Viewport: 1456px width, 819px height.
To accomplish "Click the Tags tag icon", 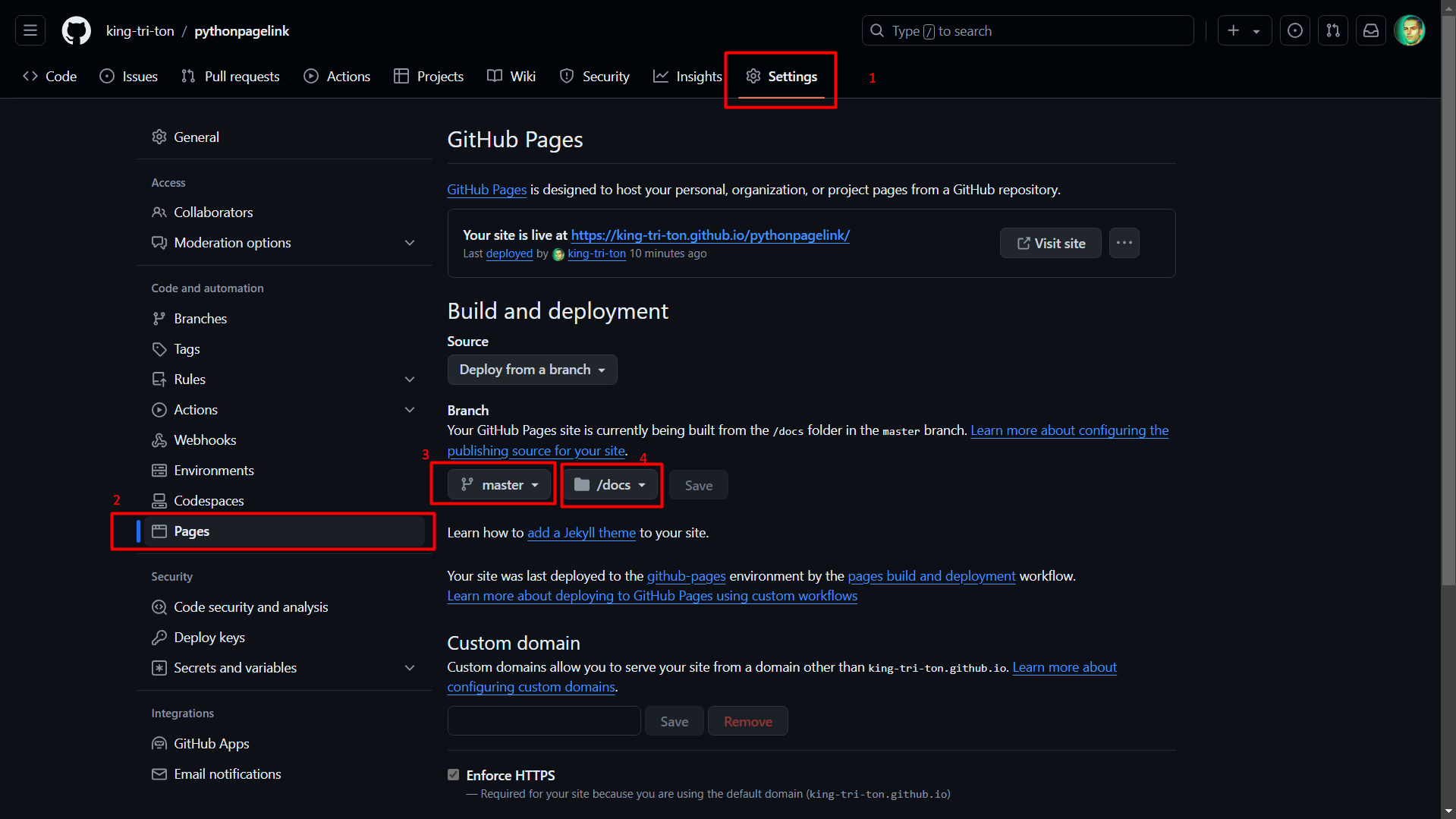I will [x=159, y=349].
